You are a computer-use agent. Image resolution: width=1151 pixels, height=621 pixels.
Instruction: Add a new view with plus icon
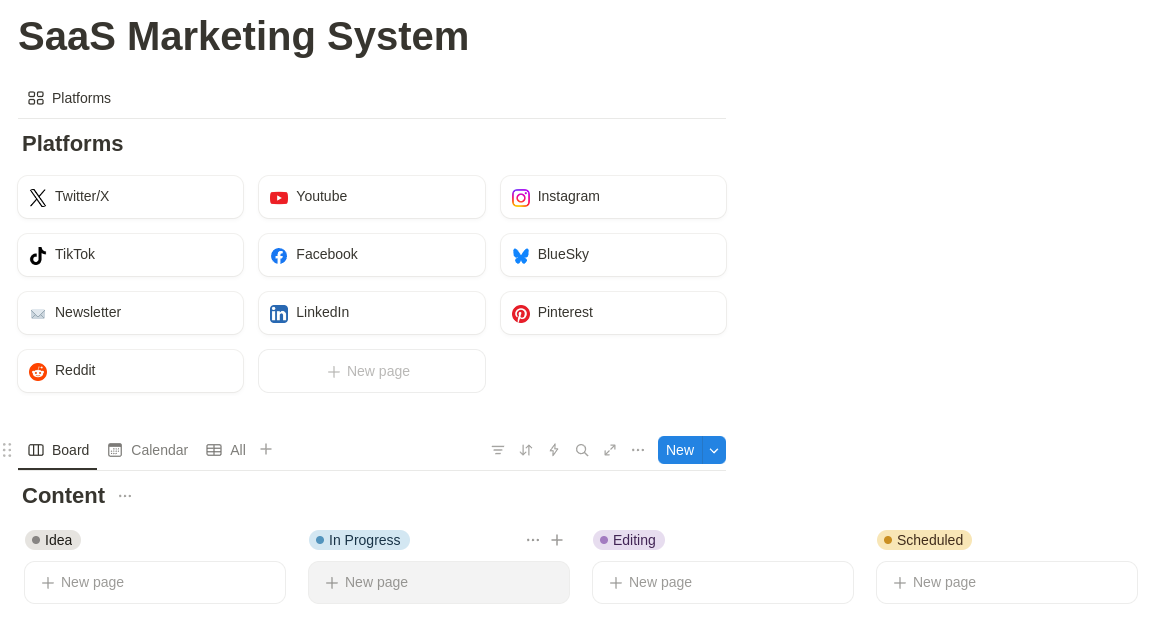point(266,449)
